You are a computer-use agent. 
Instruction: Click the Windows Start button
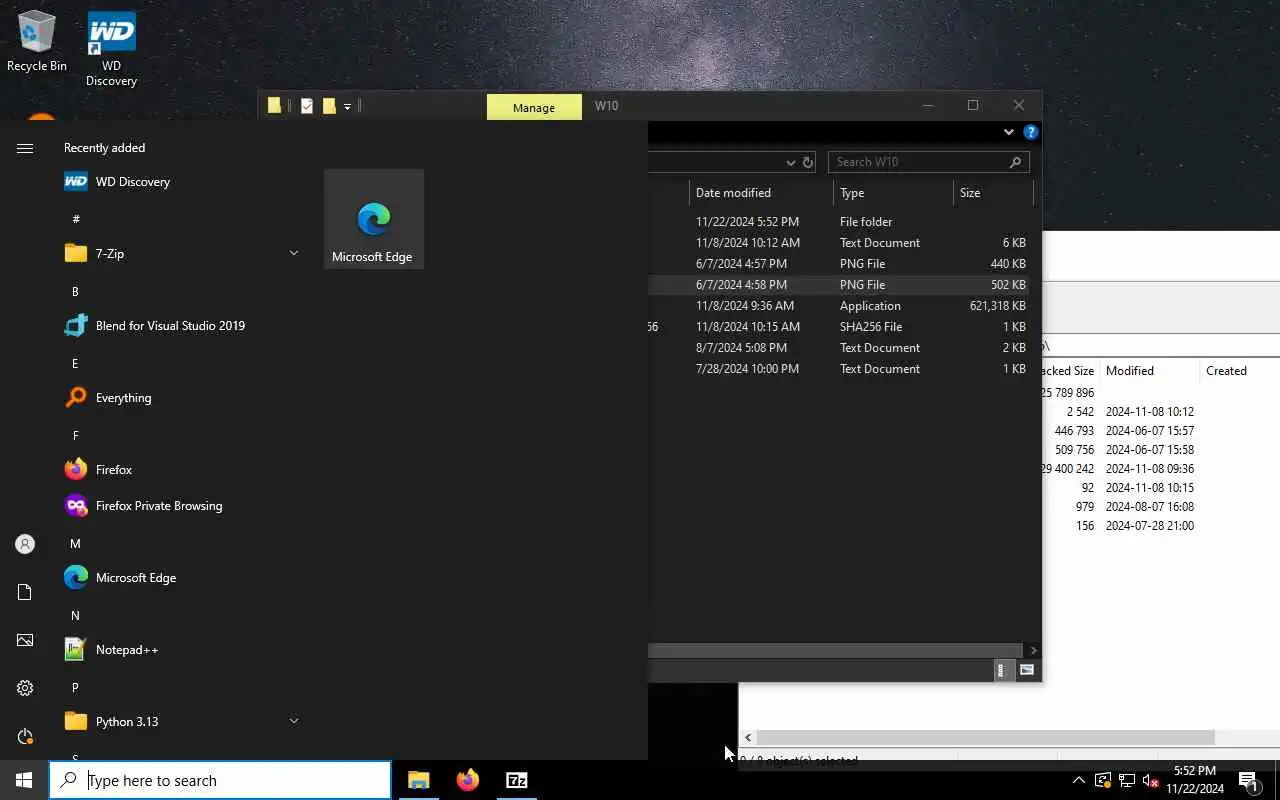[x=24, y=780]
